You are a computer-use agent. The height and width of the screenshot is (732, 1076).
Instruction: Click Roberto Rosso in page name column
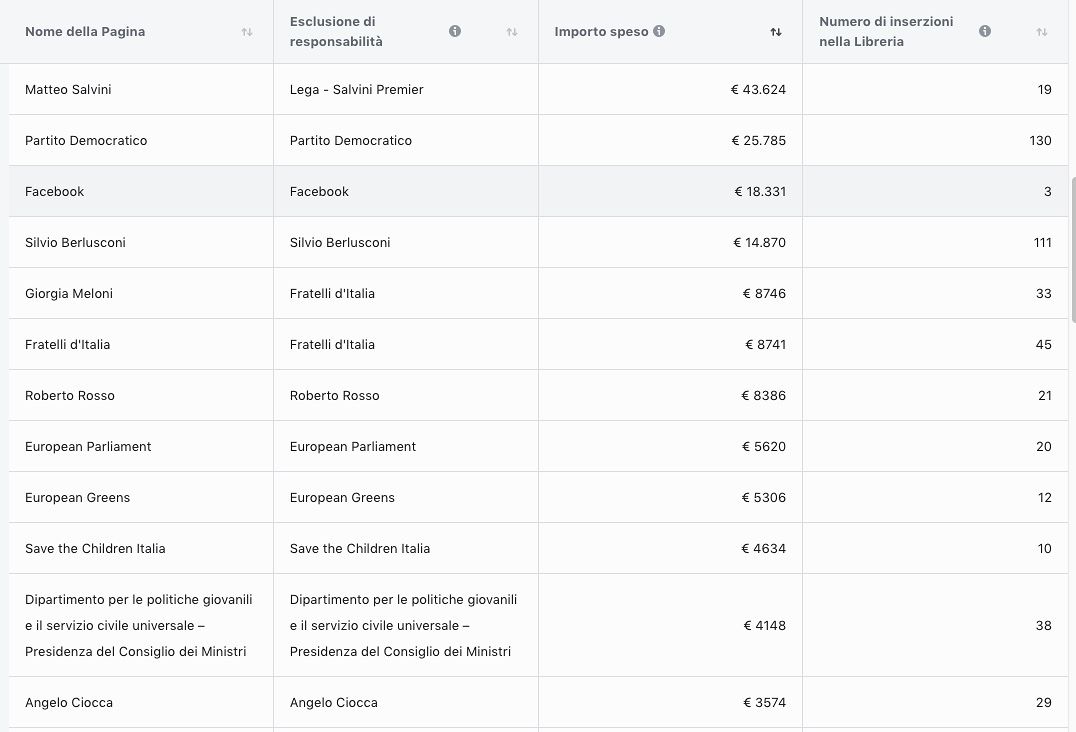coord(69,395)
